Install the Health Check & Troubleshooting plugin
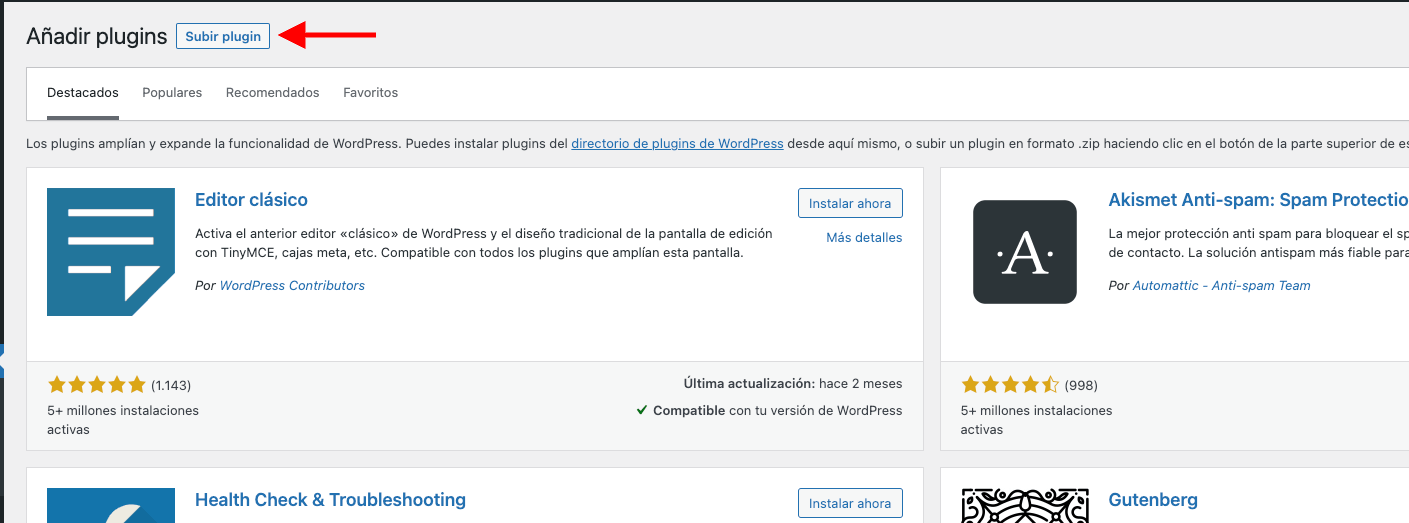Viewport: 1409px width, 523px height. tap(850, 503)
